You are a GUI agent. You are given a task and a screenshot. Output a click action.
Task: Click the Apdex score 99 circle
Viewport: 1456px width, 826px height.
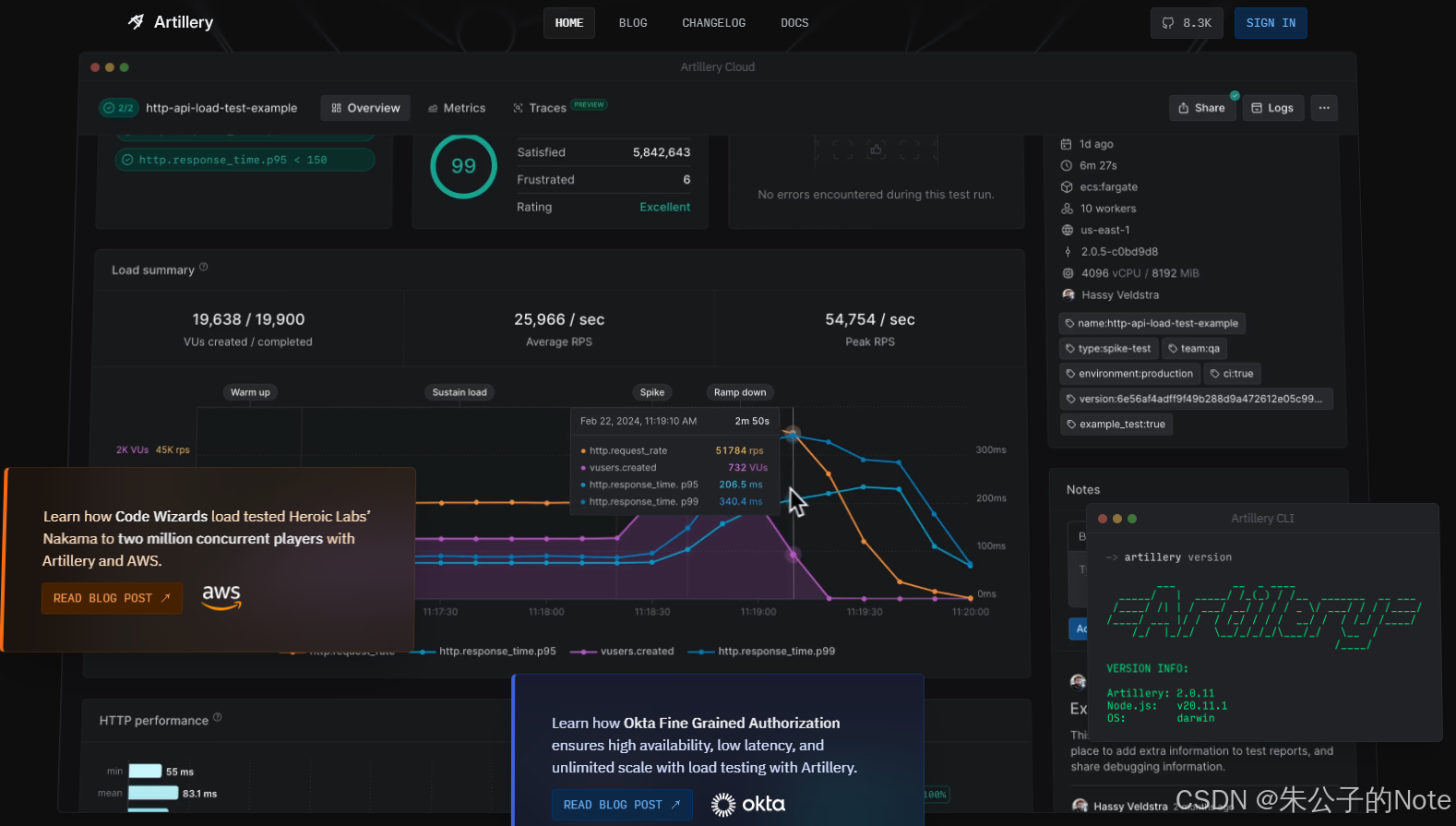coord(463,166)
